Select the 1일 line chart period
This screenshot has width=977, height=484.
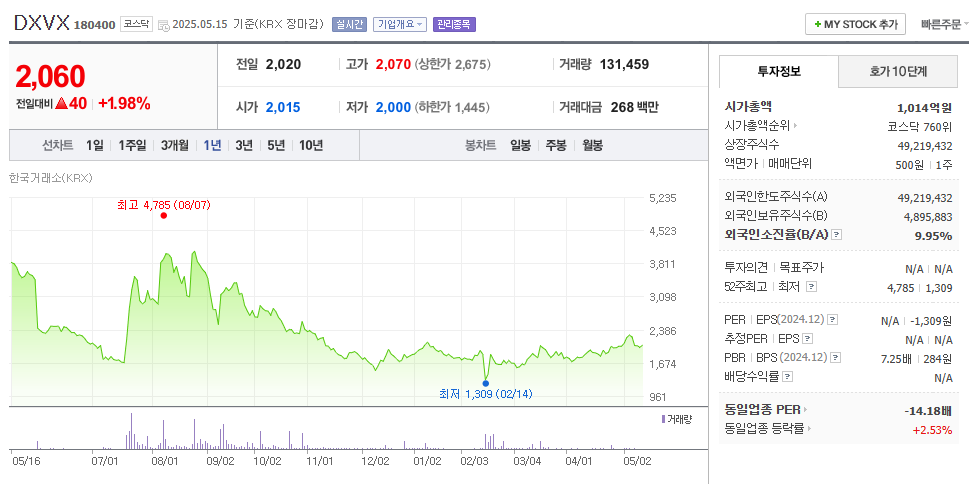[94, 146]
